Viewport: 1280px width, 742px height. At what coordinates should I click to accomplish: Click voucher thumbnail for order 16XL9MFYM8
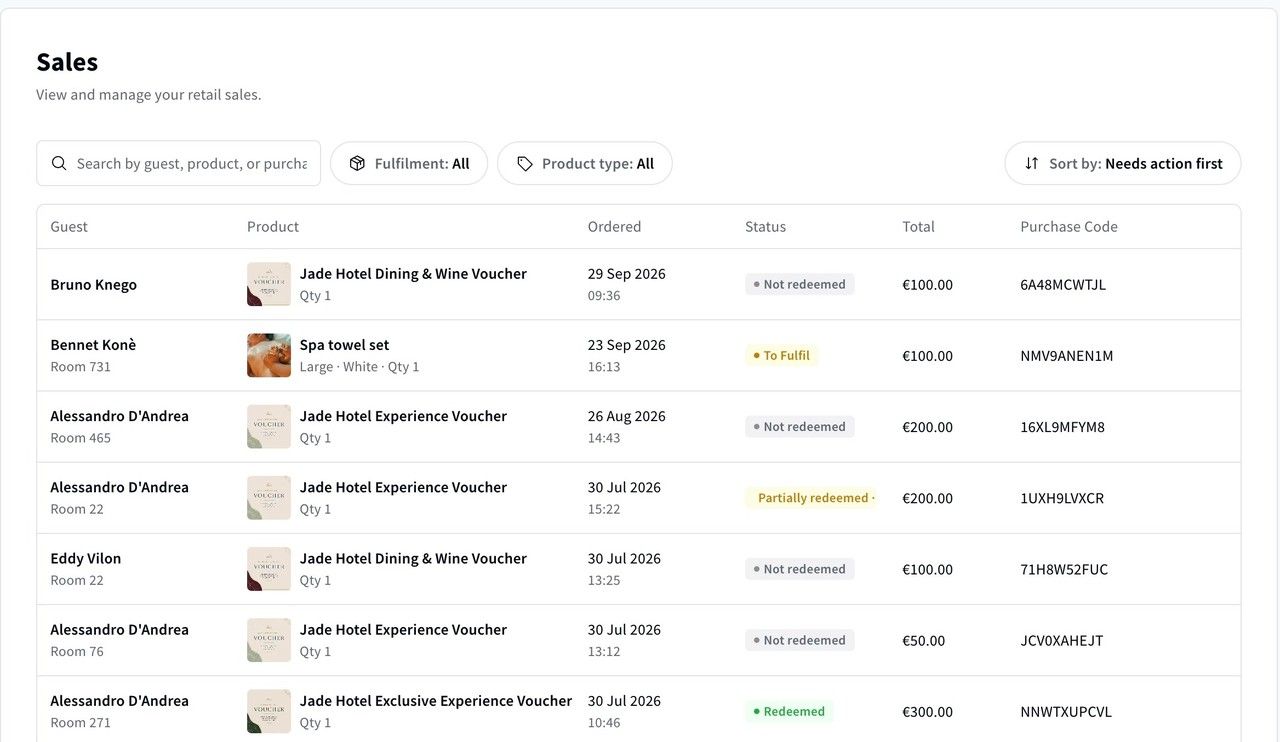[269, 427]
